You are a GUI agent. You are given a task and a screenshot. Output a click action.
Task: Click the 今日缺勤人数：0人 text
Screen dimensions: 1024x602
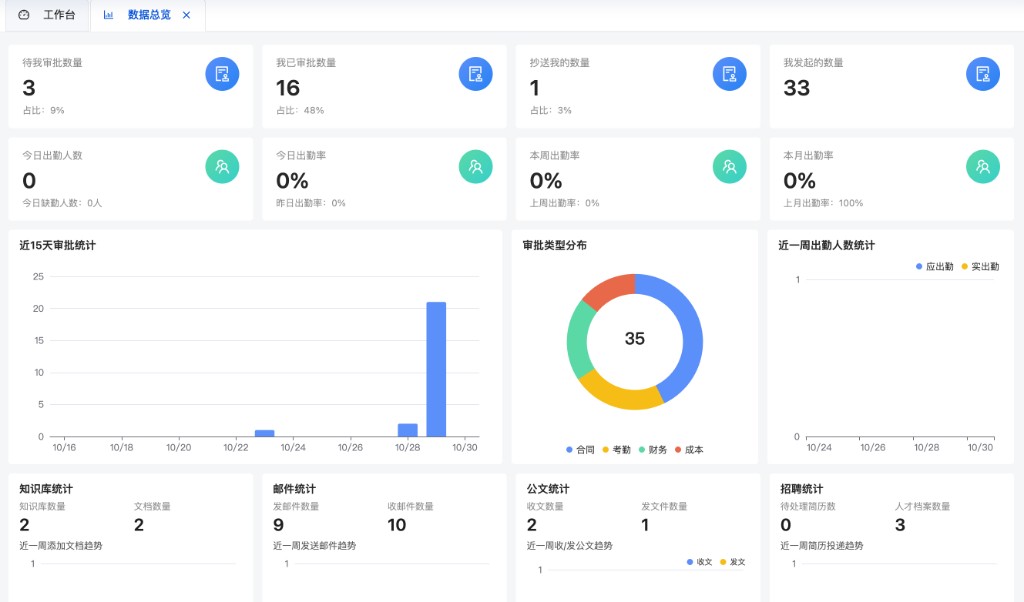62,203
